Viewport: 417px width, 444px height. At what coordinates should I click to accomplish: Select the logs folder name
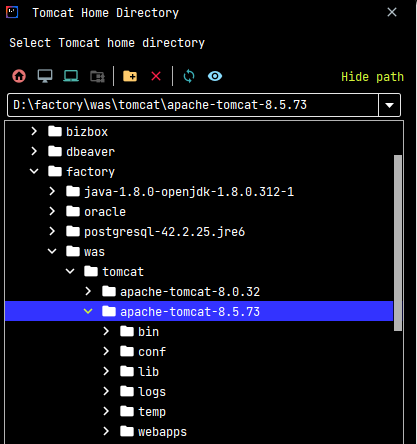[152, 392]
